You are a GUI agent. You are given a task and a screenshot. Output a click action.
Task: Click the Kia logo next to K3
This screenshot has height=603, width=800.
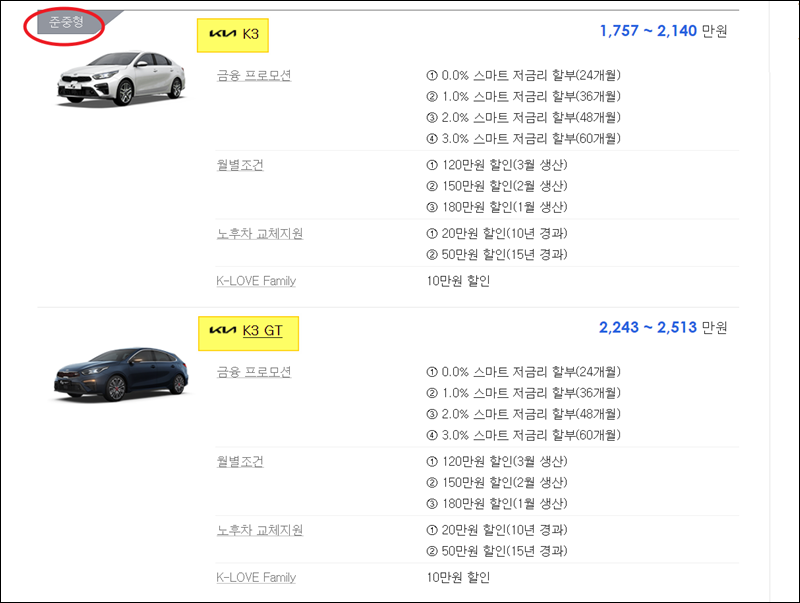222,34
